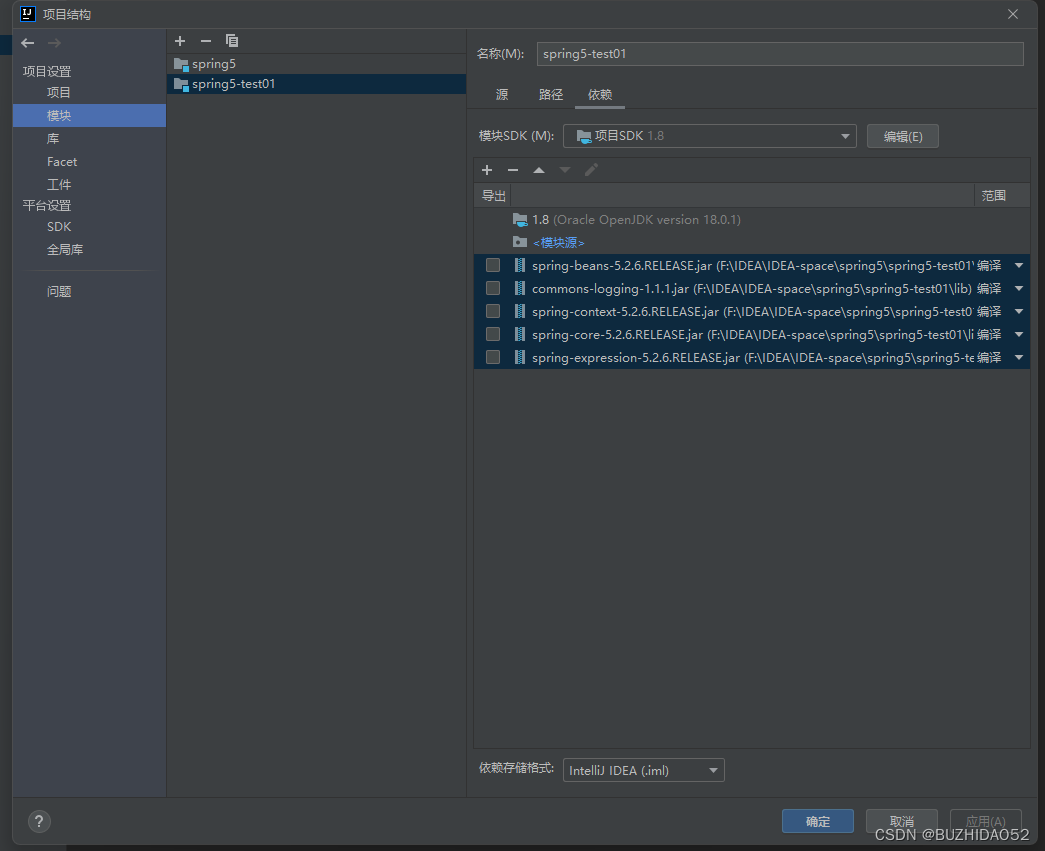
Task: Open 全局库 in the sidebar
Action: (65, 250)
